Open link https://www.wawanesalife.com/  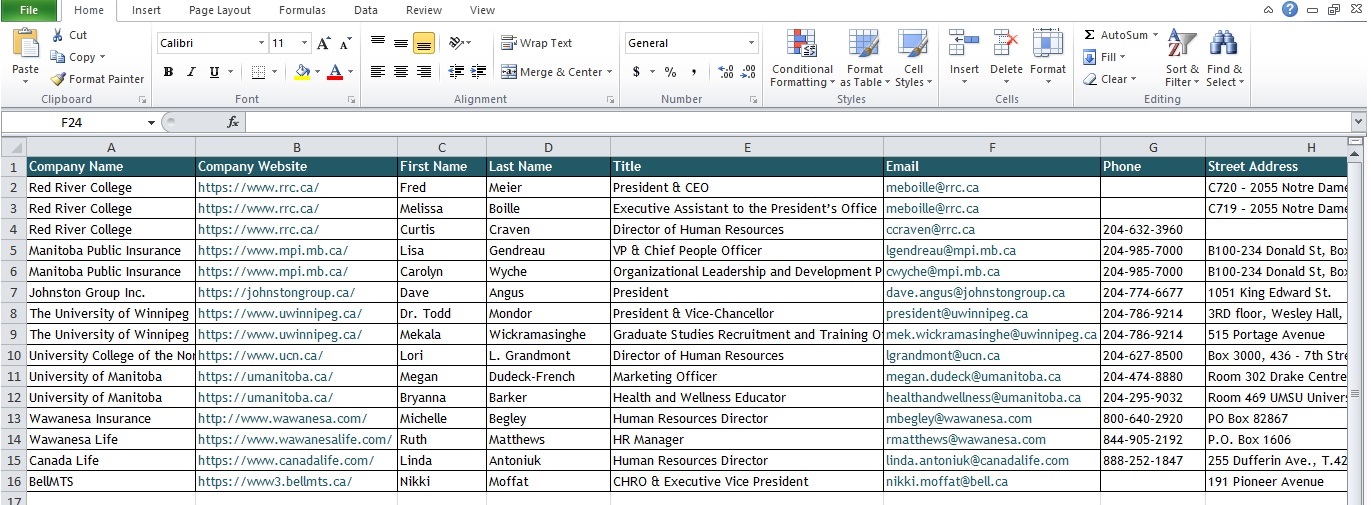pyautogui.click(x=295, y=440)
